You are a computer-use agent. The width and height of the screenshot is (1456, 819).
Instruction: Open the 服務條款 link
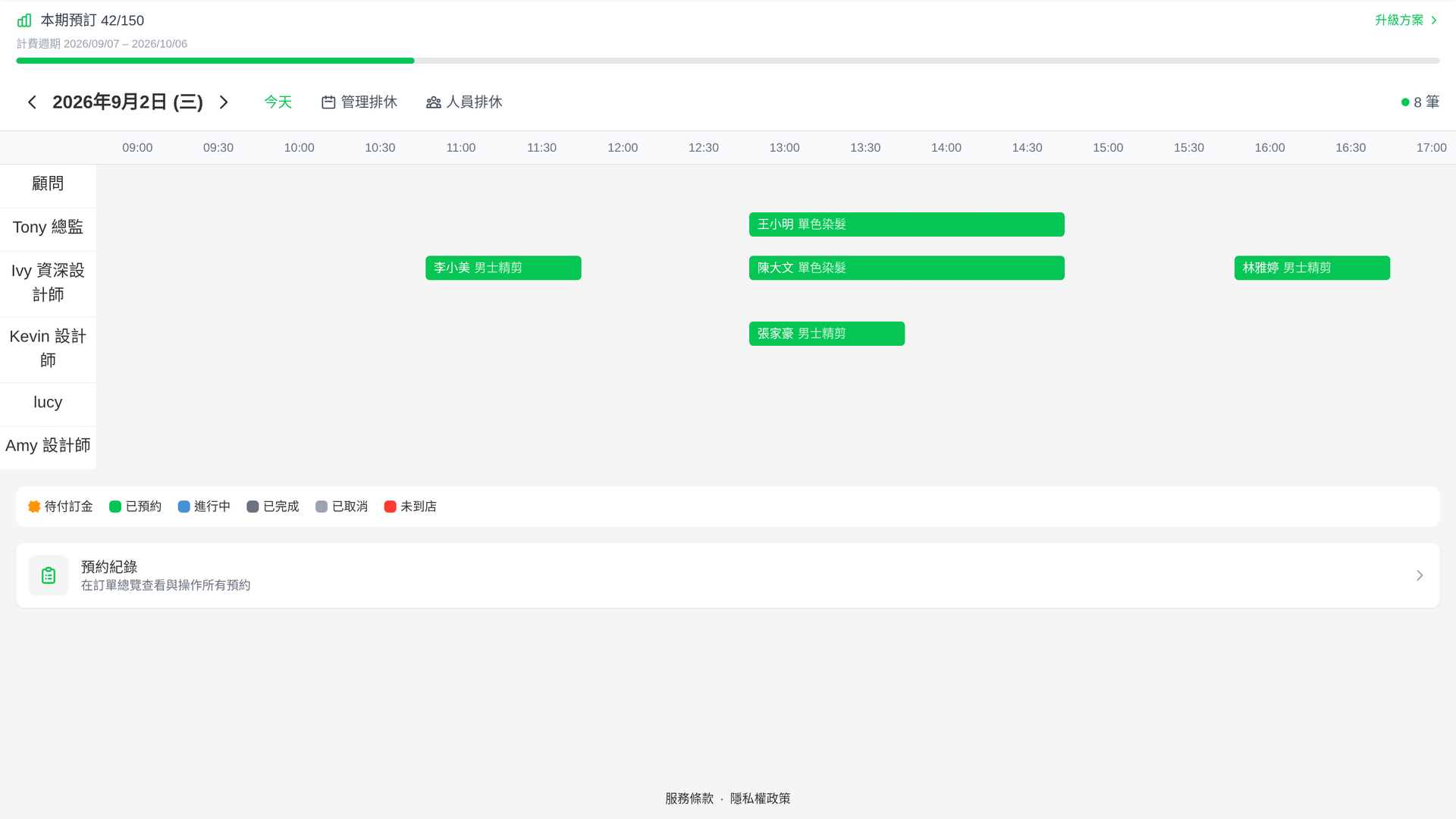click(689, 799)
